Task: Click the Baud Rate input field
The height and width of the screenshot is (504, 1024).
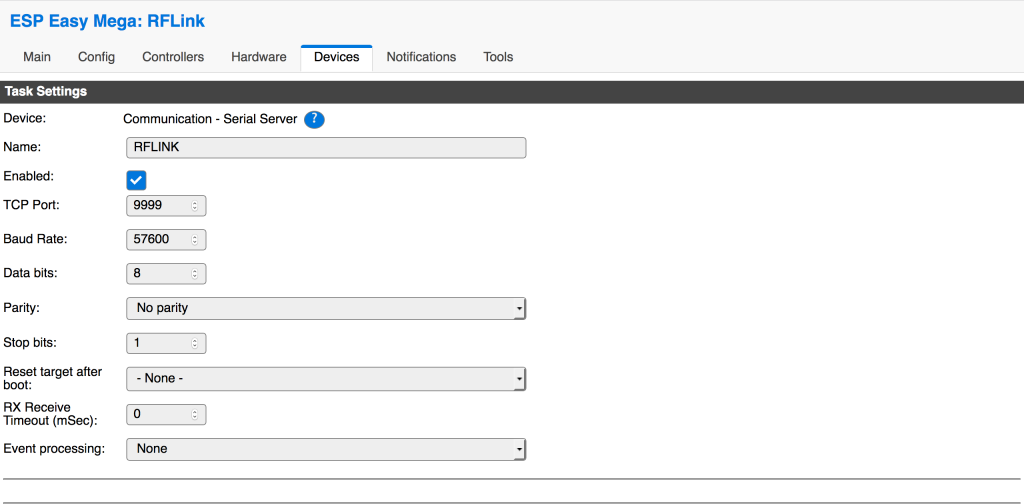Action: 158,239
